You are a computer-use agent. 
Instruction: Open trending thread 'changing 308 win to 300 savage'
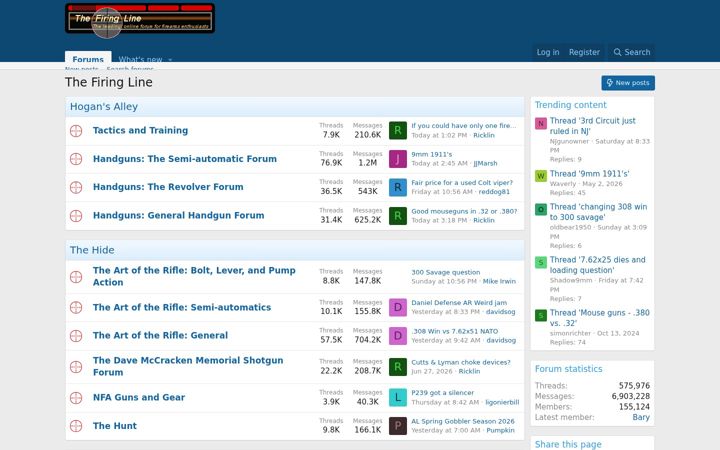pos(598,212)
